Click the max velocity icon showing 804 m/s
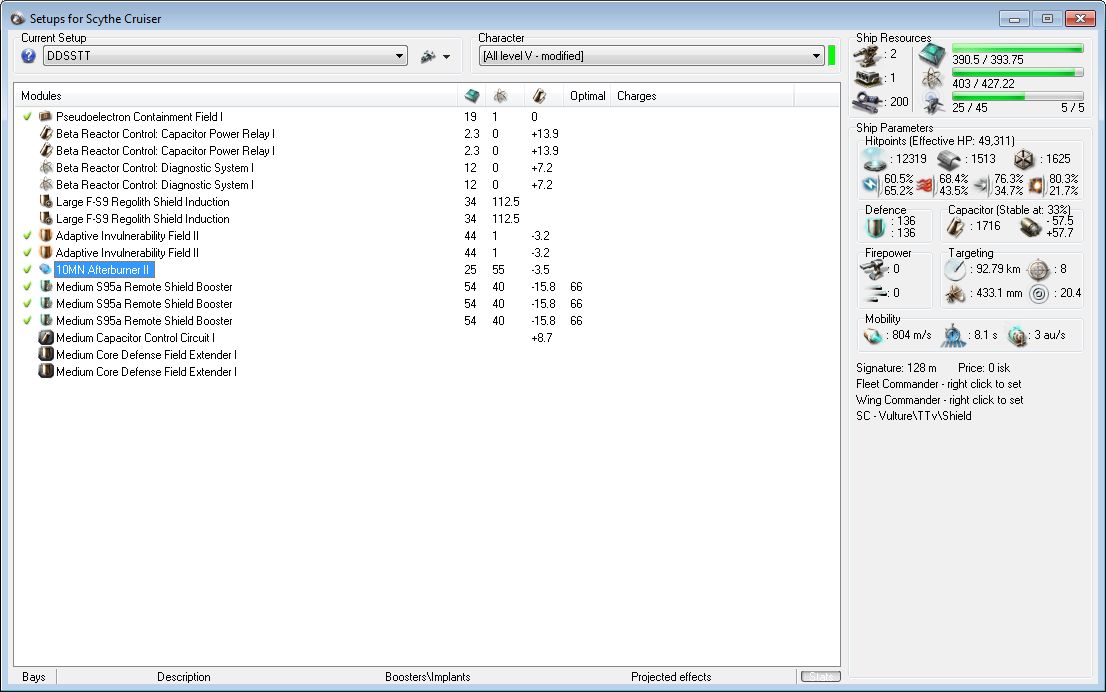Image resolution: width=1106 pixels, height=692 pixels. coord(873,336)
